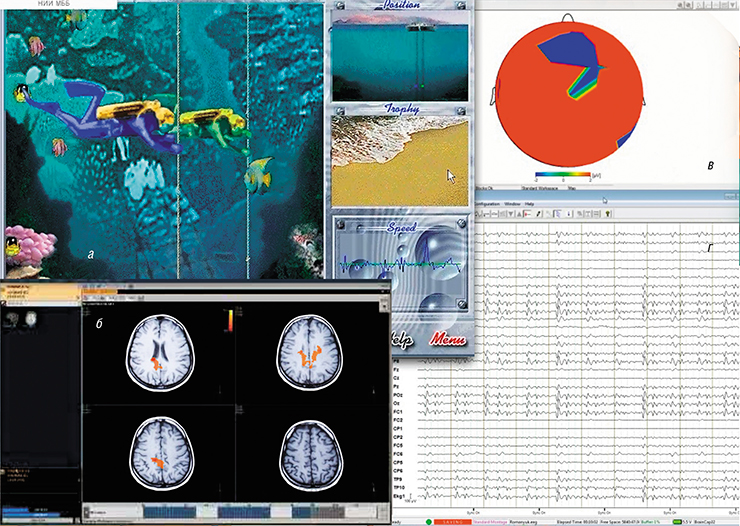Select the CP5 channel label

click(x=398, y=462)
